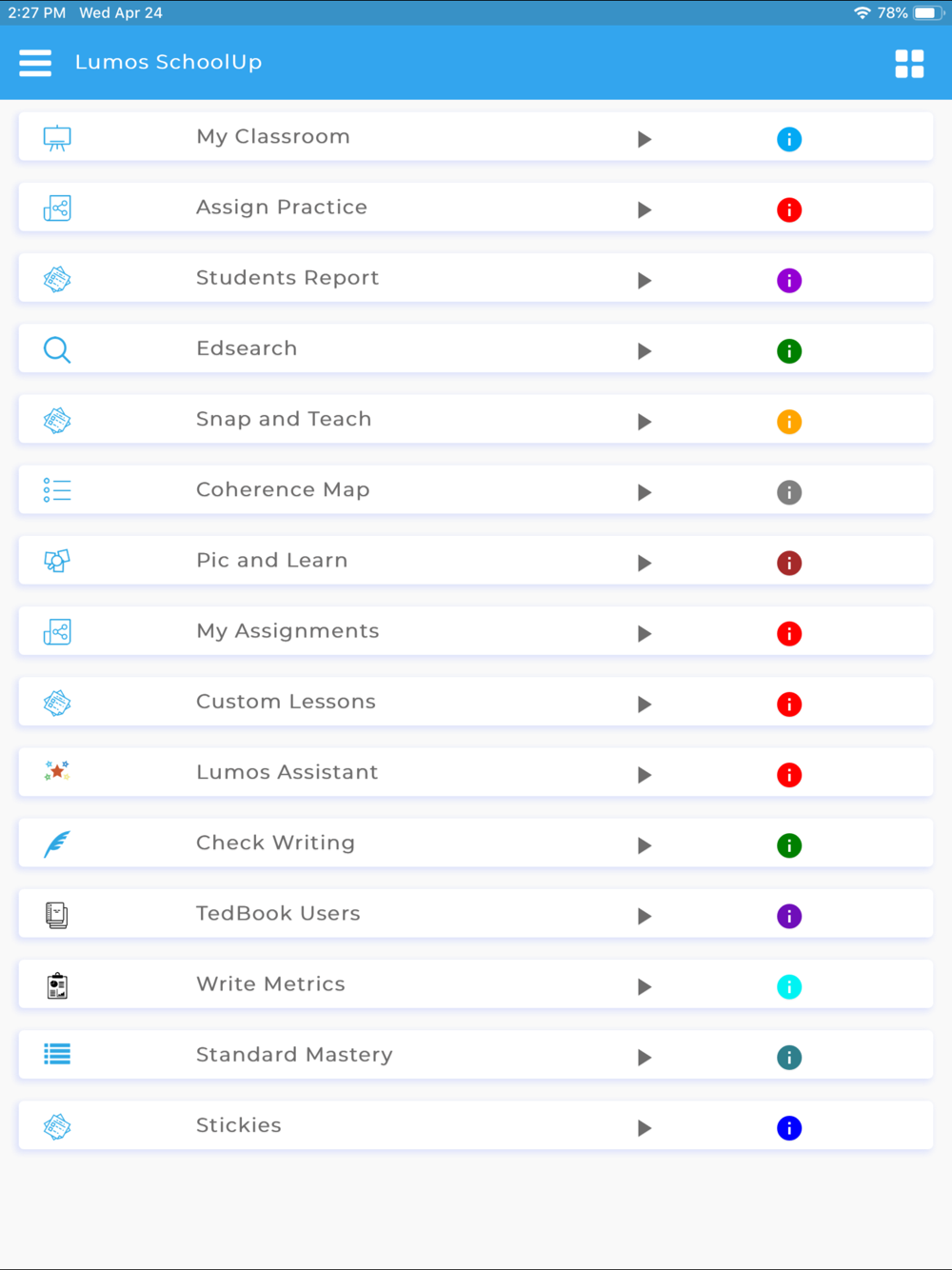Tap the TedBook Users book icon

[x=57, y=915]
